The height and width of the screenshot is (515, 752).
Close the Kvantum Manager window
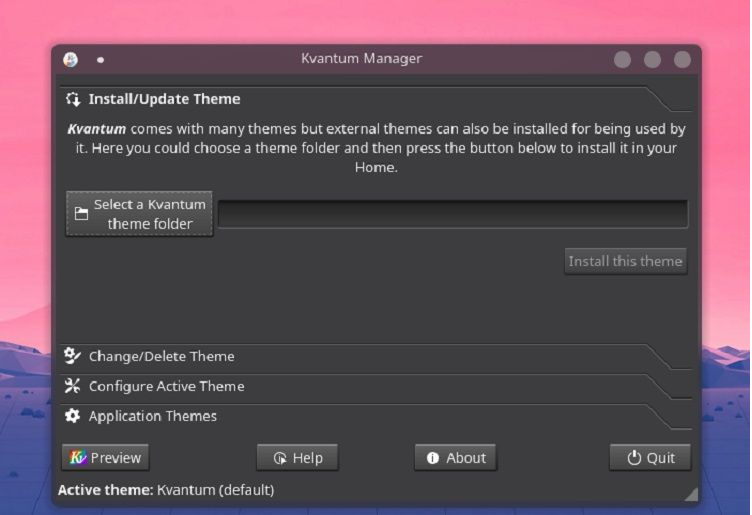click(682, 60)
